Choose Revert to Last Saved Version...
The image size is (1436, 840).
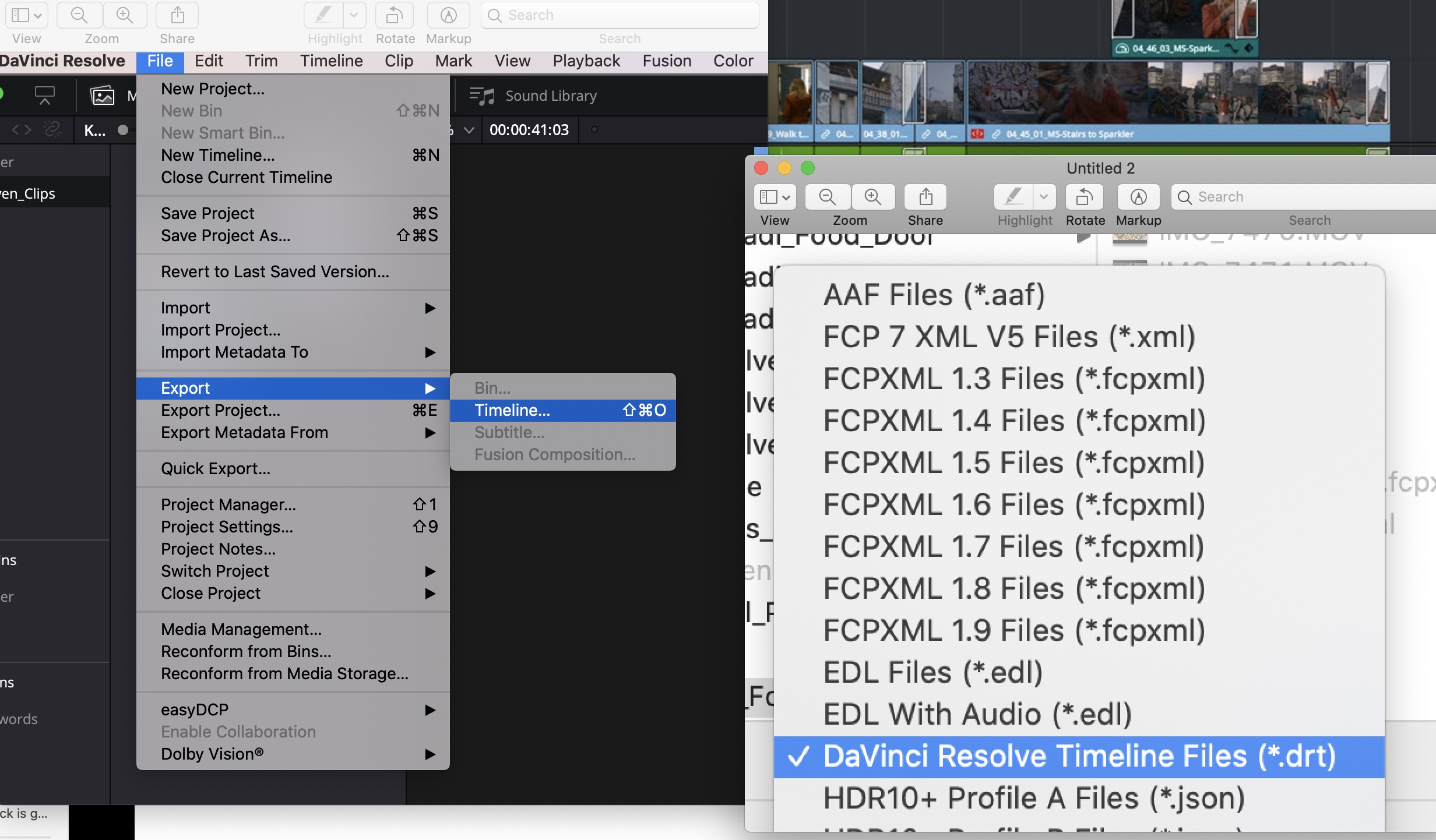coord(293,271)
